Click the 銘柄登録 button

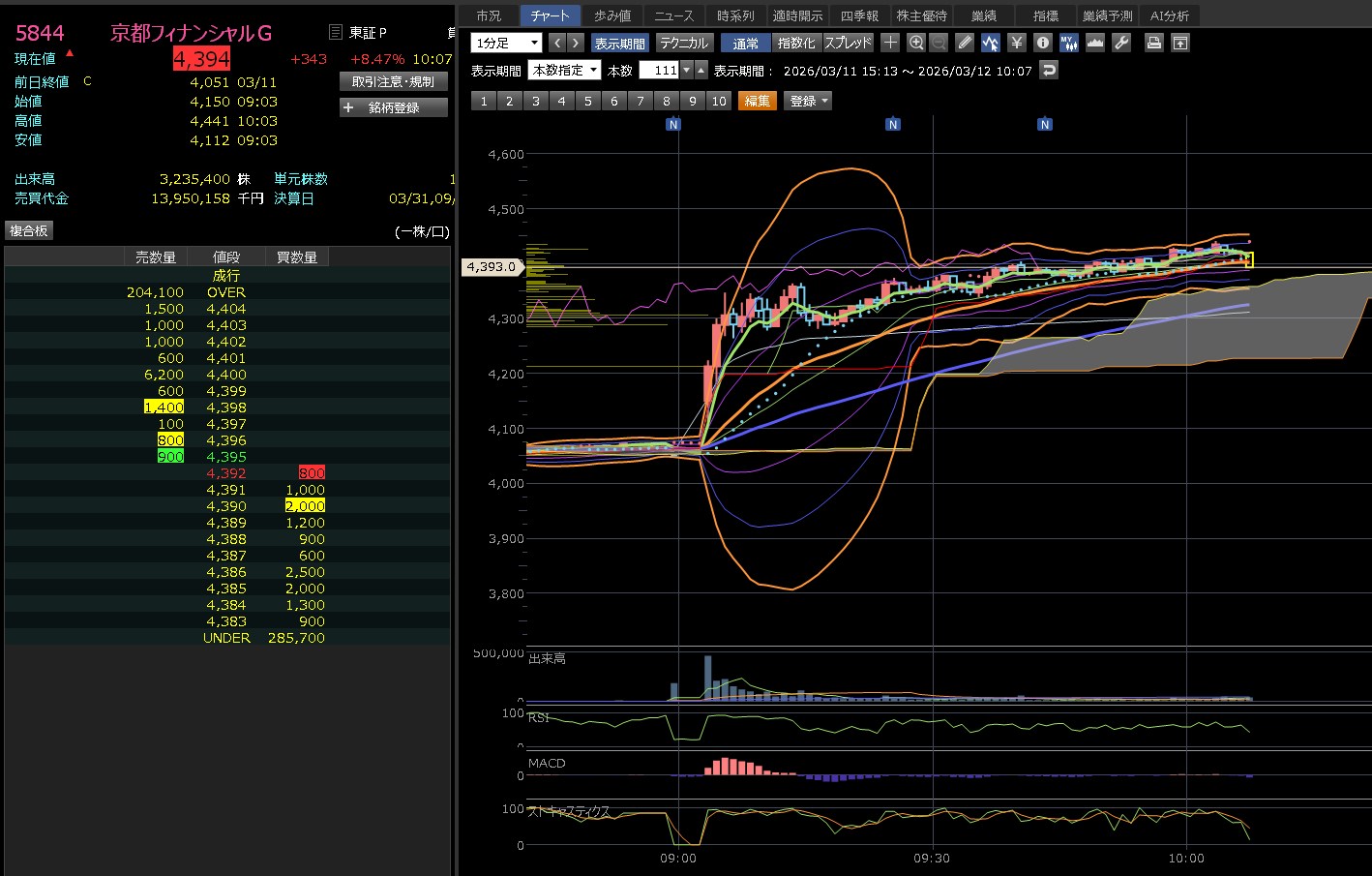click(x=394, y=107)
